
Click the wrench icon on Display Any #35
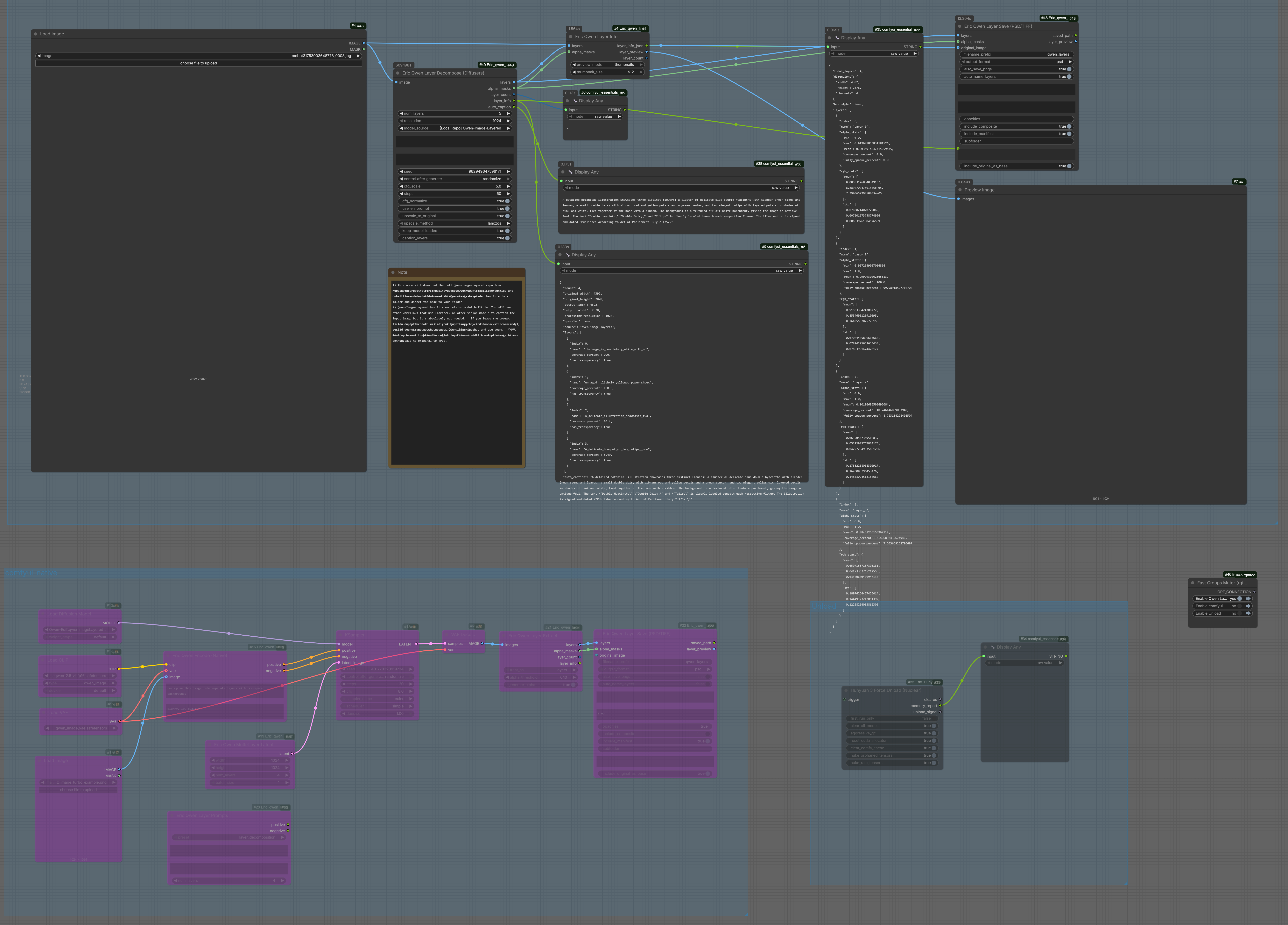pyautogui.click(x=837, y=38)
